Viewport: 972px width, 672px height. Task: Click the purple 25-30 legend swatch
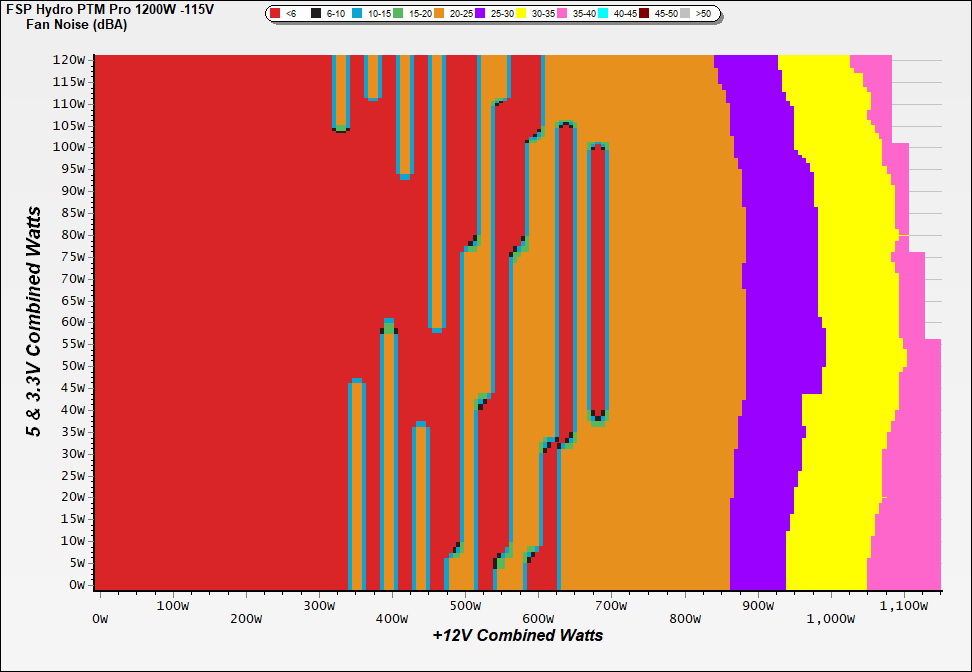click(481, 14)
